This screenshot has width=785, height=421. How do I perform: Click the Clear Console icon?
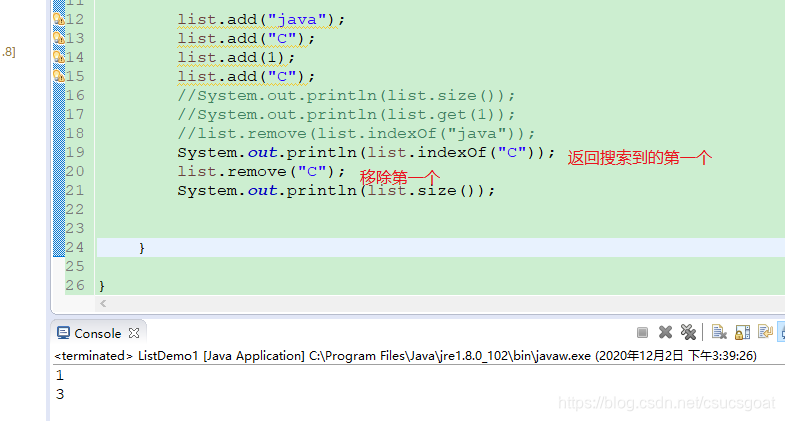[x=719, y=332]
